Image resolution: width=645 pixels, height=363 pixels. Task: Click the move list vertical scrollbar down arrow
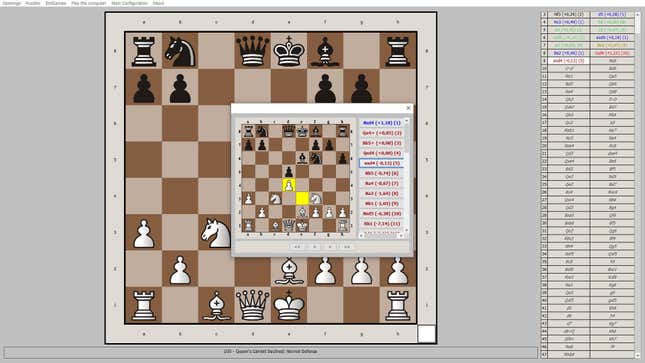coord(638,355)
